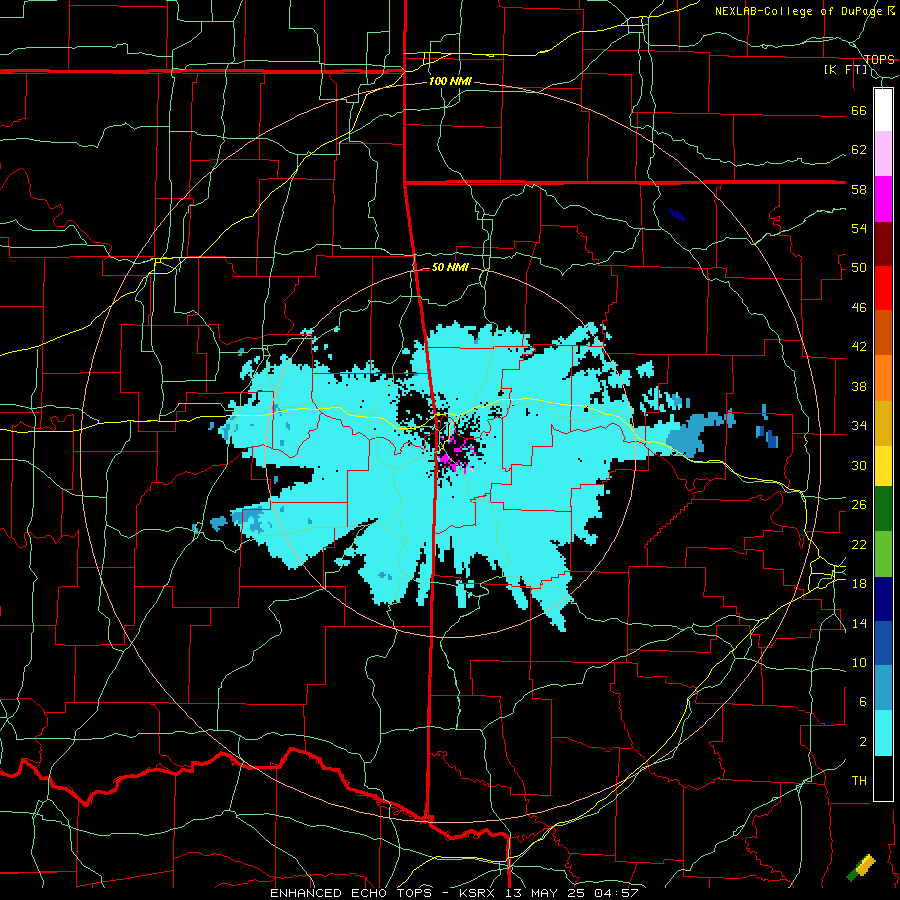Image resolution: width=900 pixels, height=900 pixels.
Task: Click the small dark blue echo northeast
Action: [677, 215]
